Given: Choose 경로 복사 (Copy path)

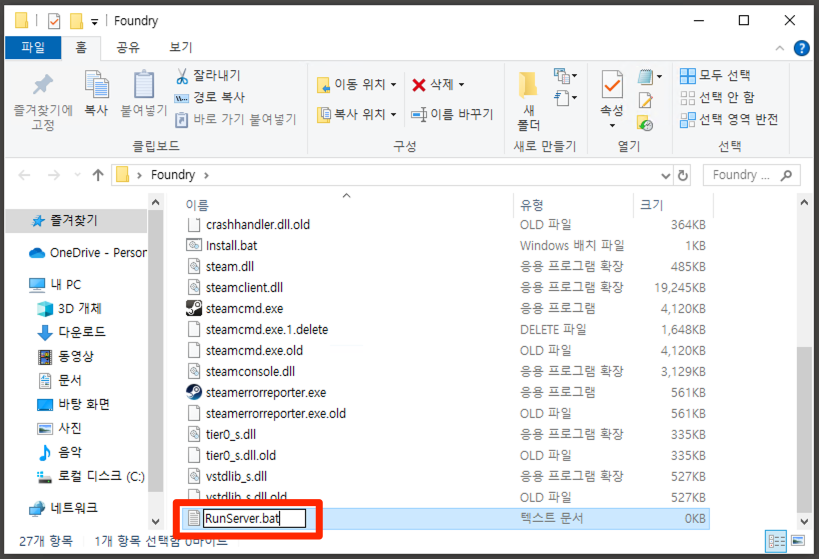Looking at the screenshot, I should [x=209, y=97].
